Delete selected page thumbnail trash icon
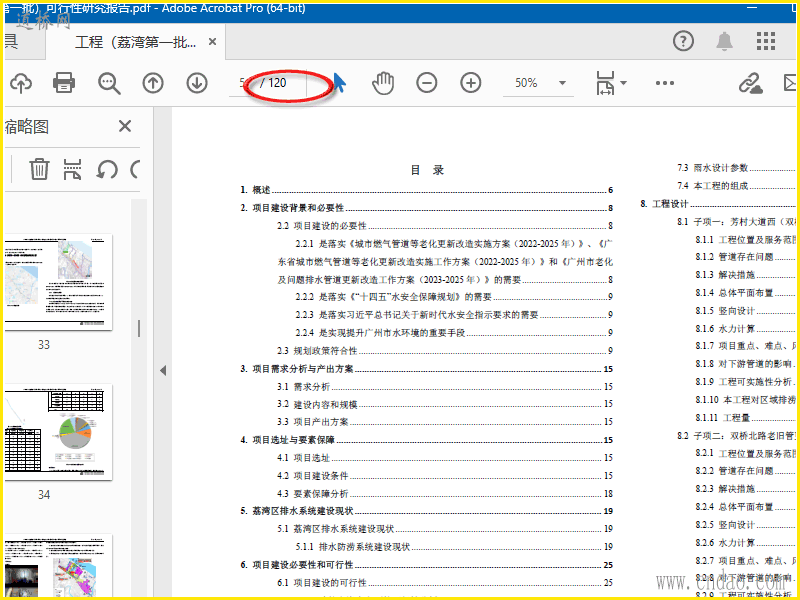800x600 pixels. (x=39, y=169)
